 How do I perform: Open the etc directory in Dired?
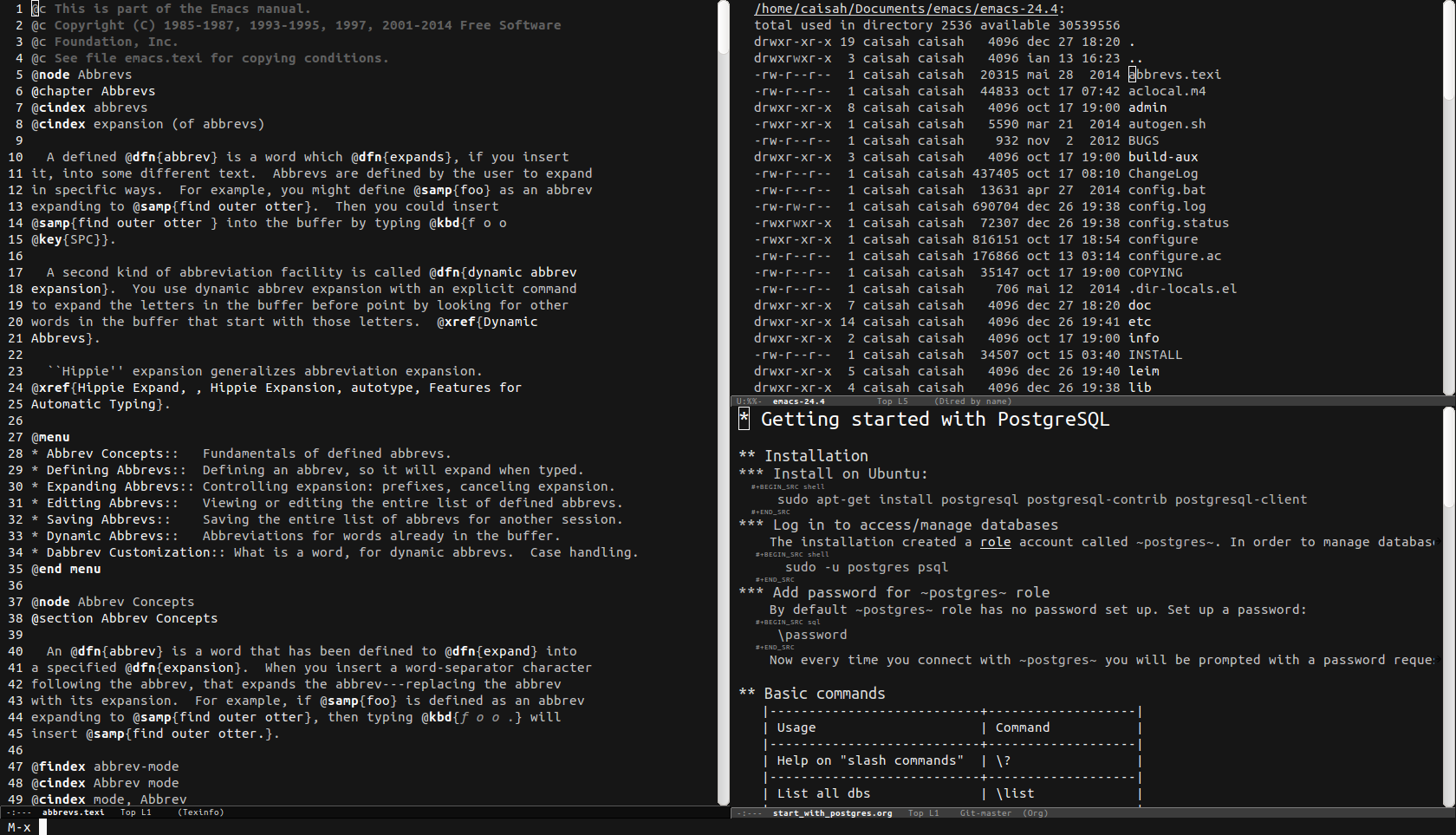[x=1140, y=322]
